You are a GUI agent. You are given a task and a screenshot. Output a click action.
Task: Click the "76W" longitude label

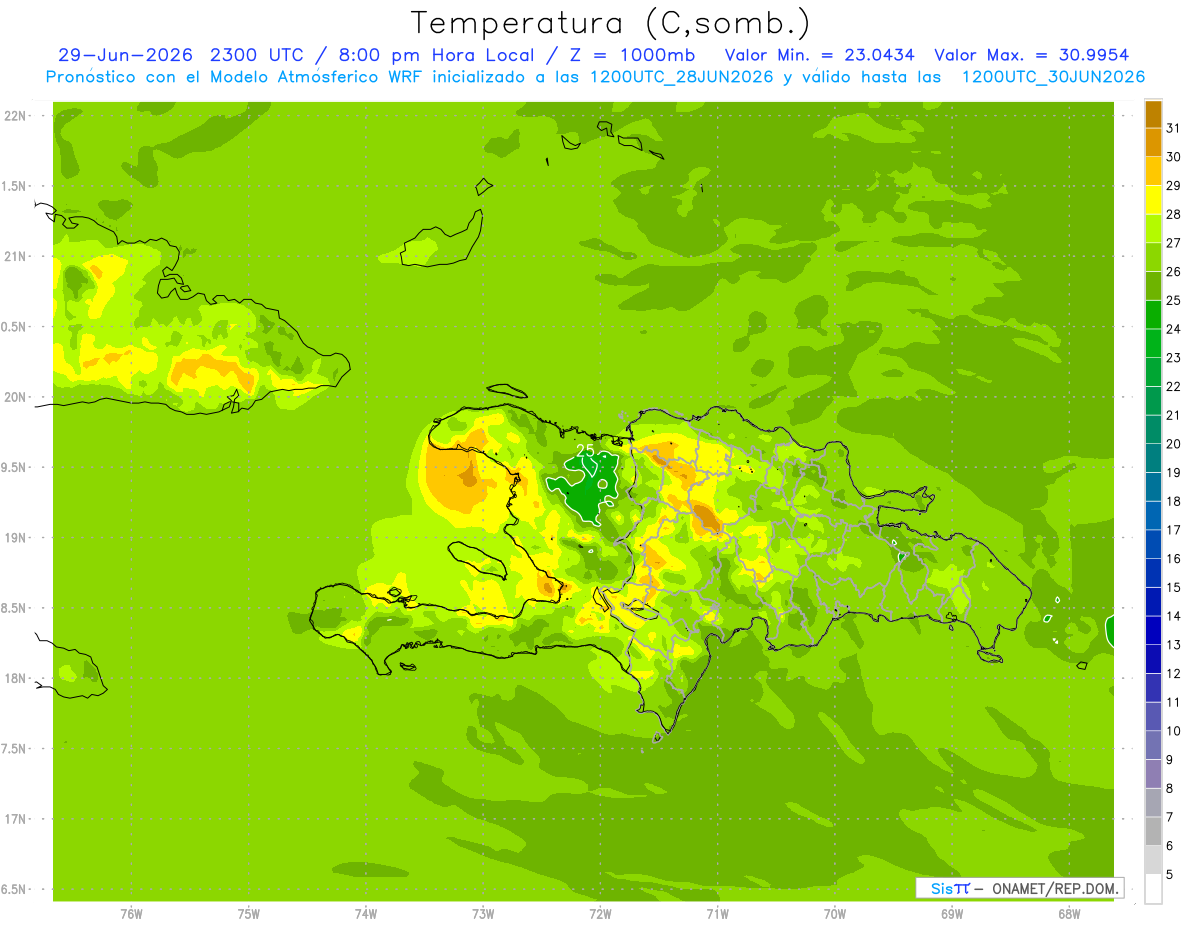(131, 914)
